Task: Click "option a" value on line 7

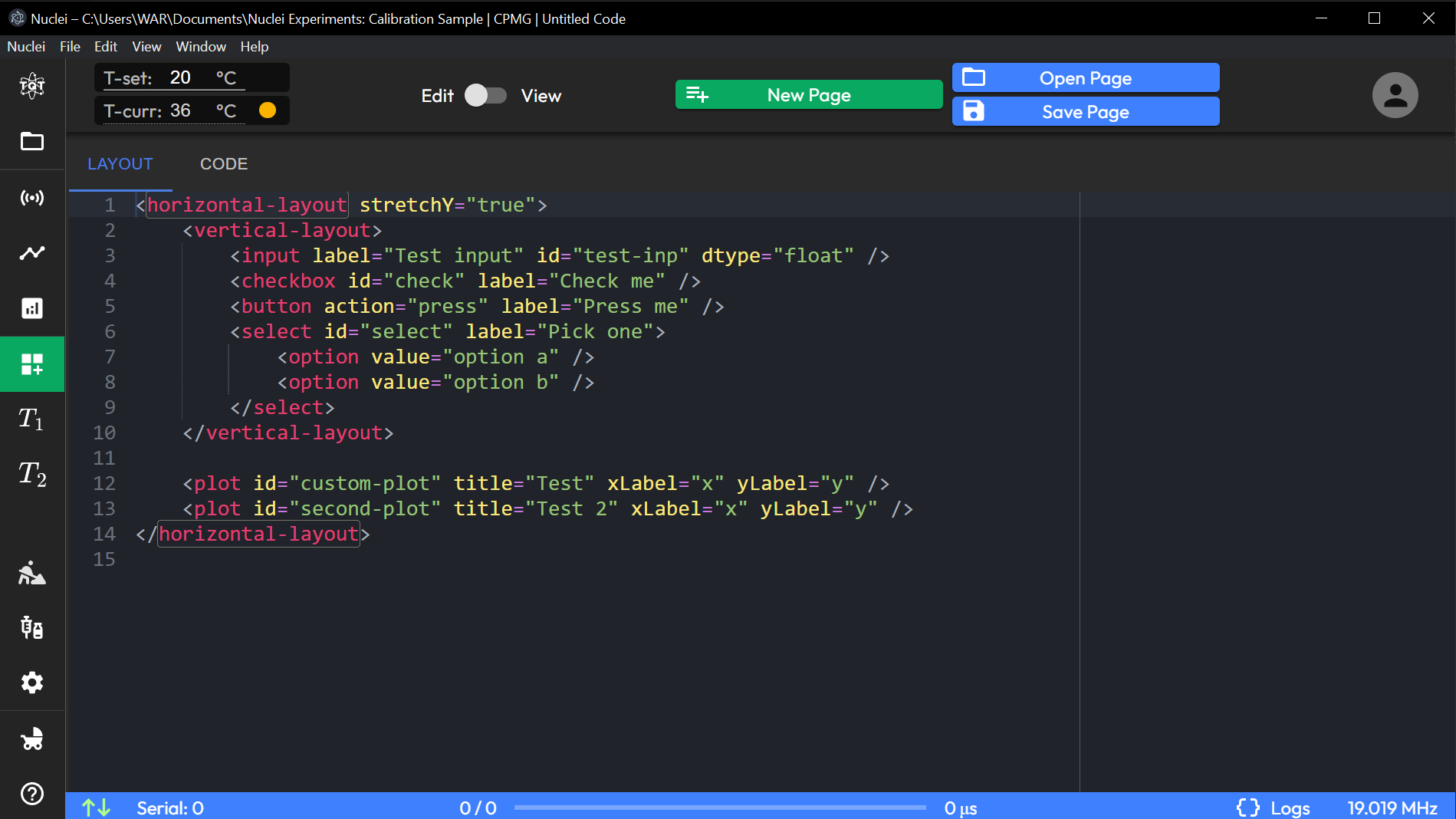Action: 501,357
